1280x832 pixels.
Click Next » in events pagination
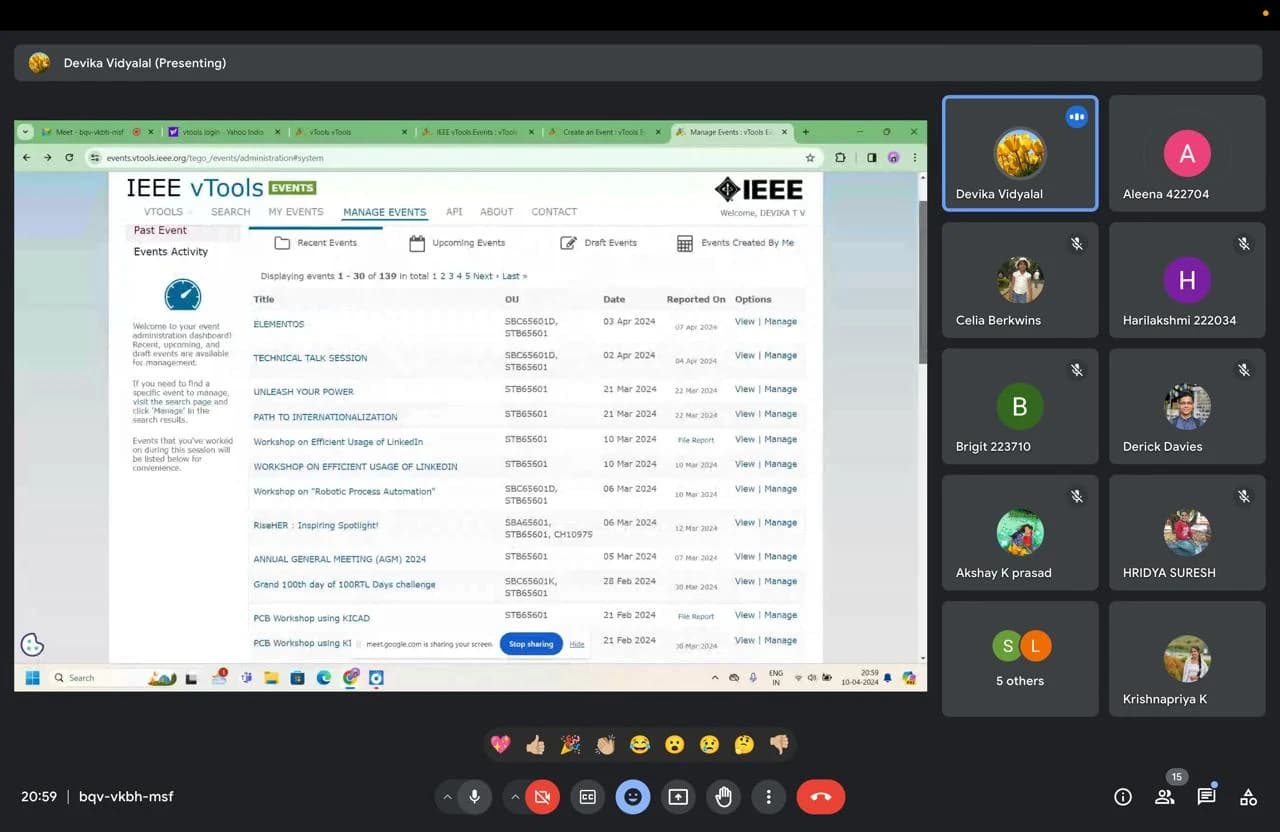485,276
